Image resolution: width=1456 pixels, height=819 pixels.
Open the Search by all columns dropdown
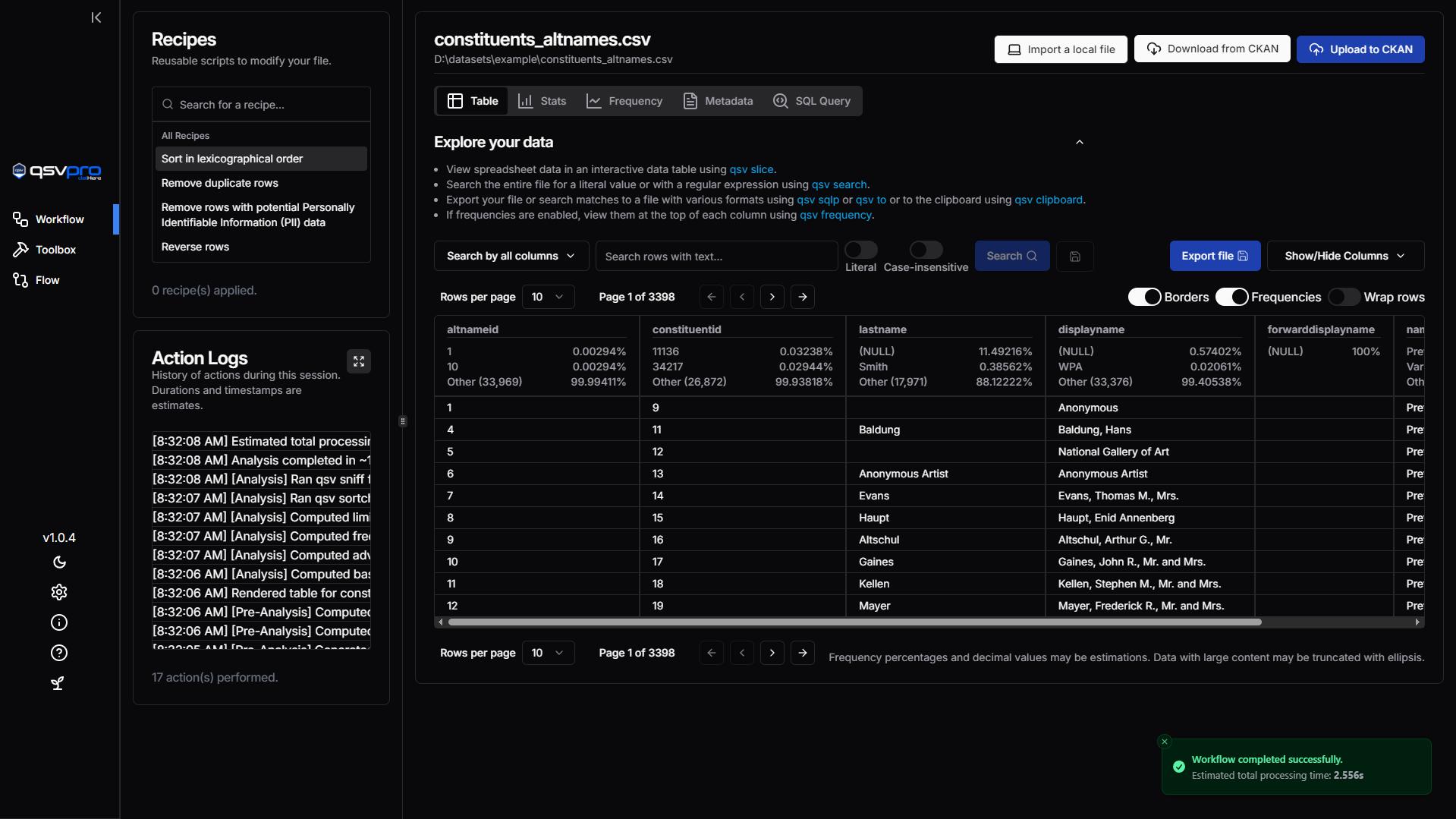511,257
